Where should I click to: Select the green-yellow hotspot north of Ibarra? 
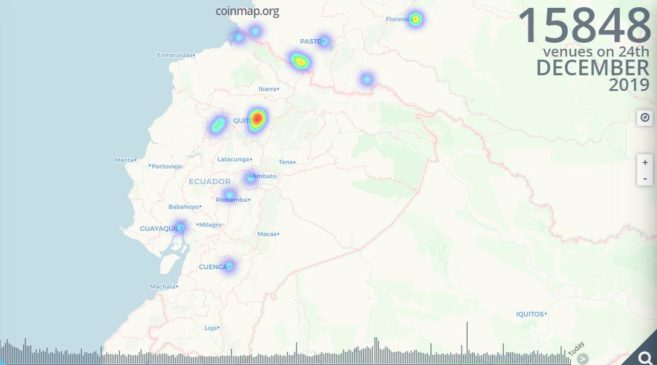click(x=300, y=62)
